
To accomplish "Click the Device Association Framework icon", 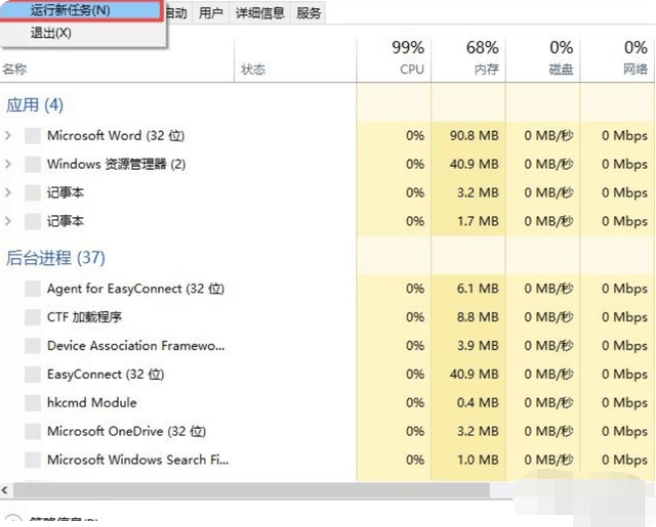I will pyautogui.click(x=33, y=346).
